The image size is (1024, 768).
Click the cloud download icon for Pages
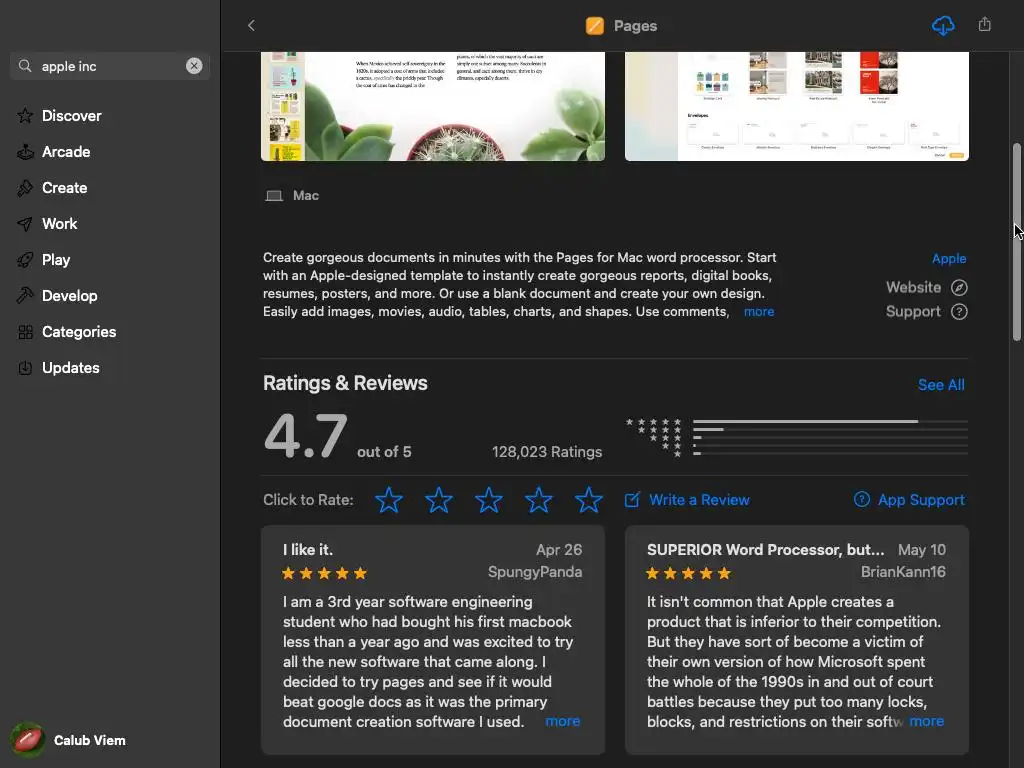[x=942, y=26]
